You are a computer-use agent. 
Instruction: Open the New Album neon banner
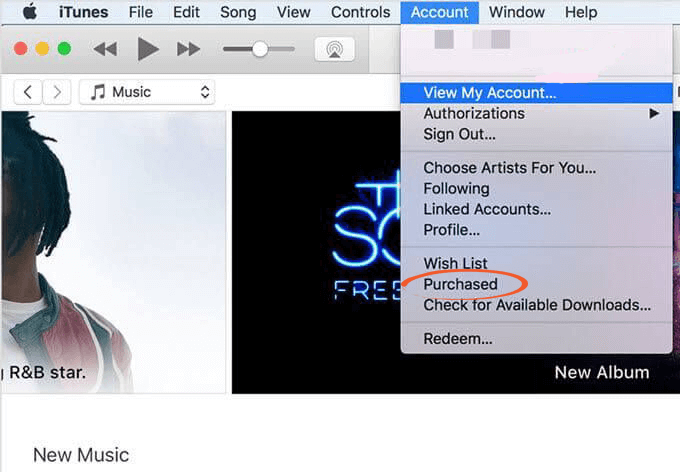coord(316,252)
